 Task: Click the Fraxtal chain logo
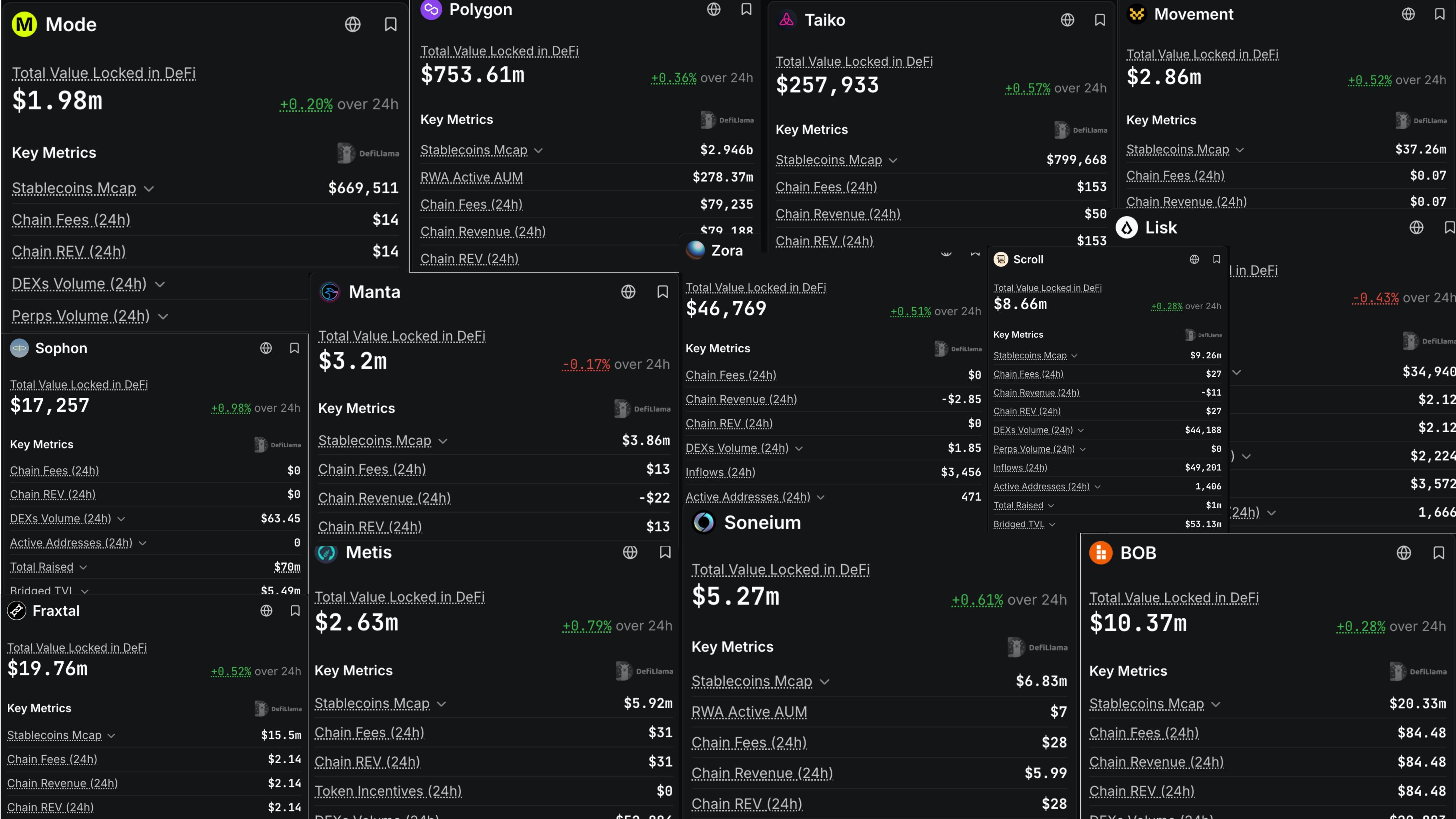17,611
